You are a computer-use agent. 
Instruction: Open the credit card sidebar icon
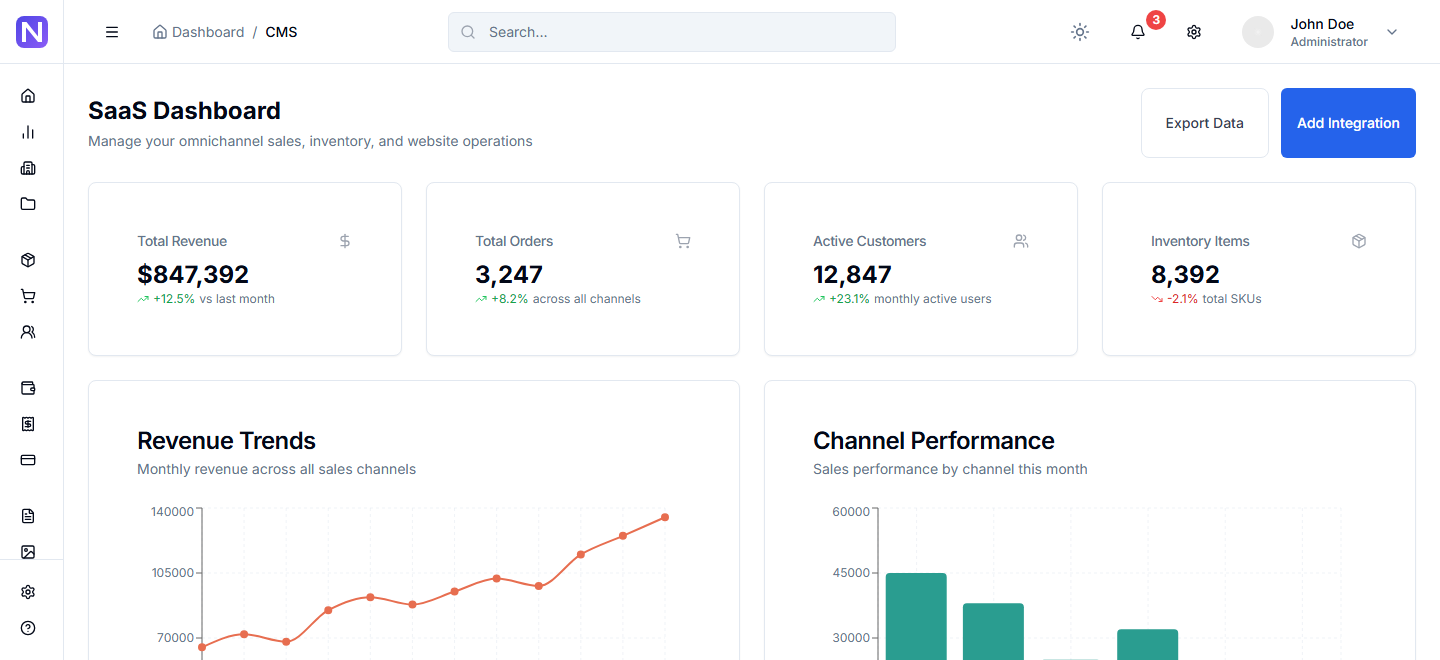pos(28,460)
